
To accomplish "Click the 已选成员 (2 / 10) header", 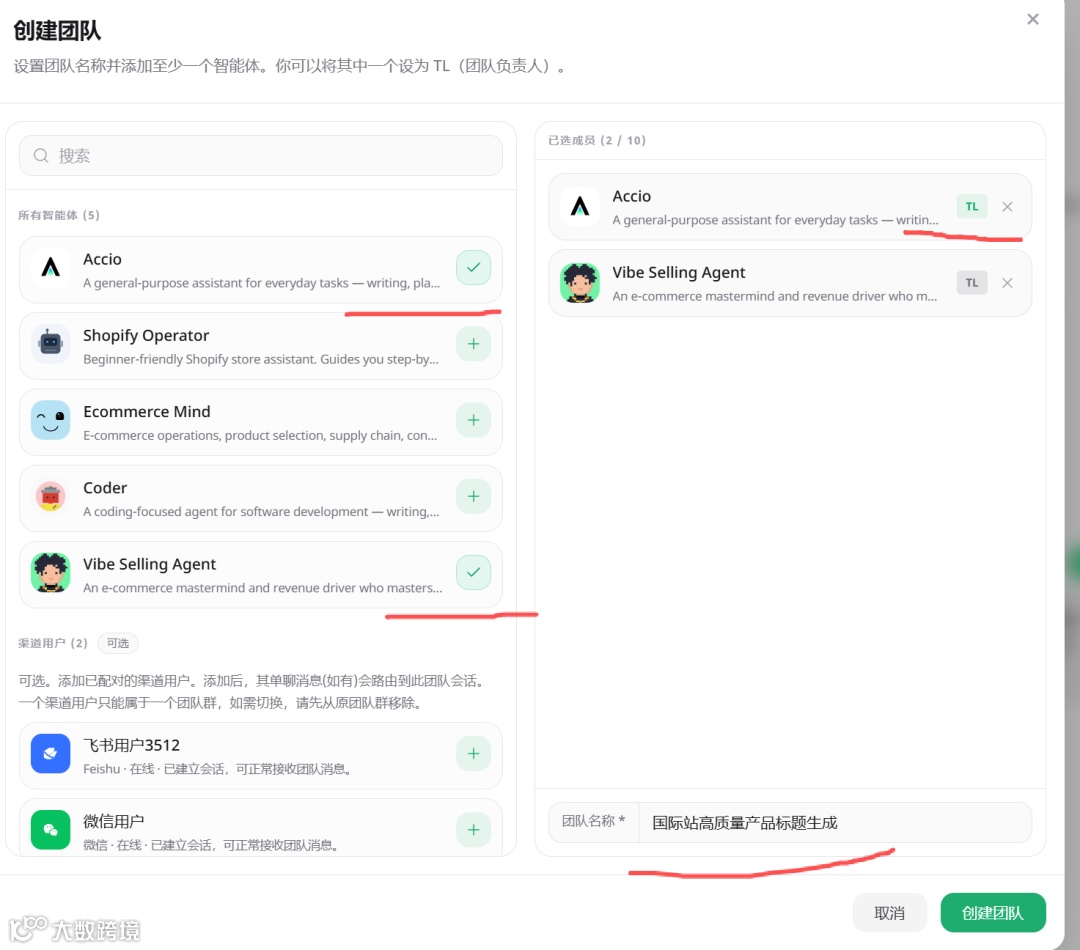I will [596, 141].
